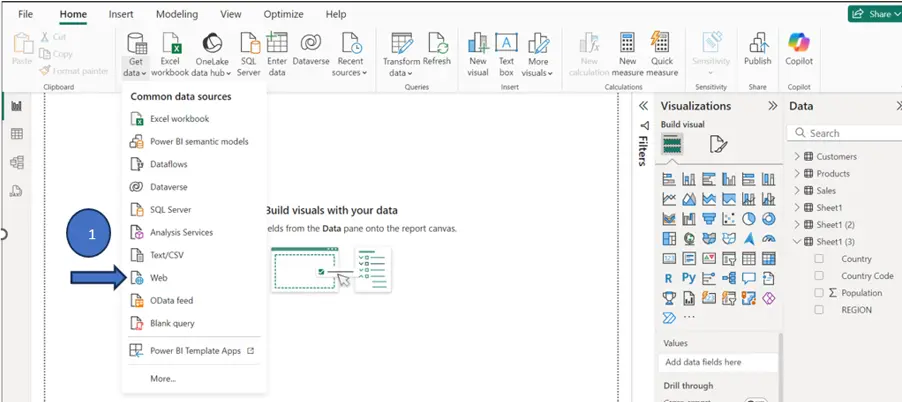The width and height of the screenshot is (902, 402).
Task: Add a Gauge visual
Action: [769, 238]
